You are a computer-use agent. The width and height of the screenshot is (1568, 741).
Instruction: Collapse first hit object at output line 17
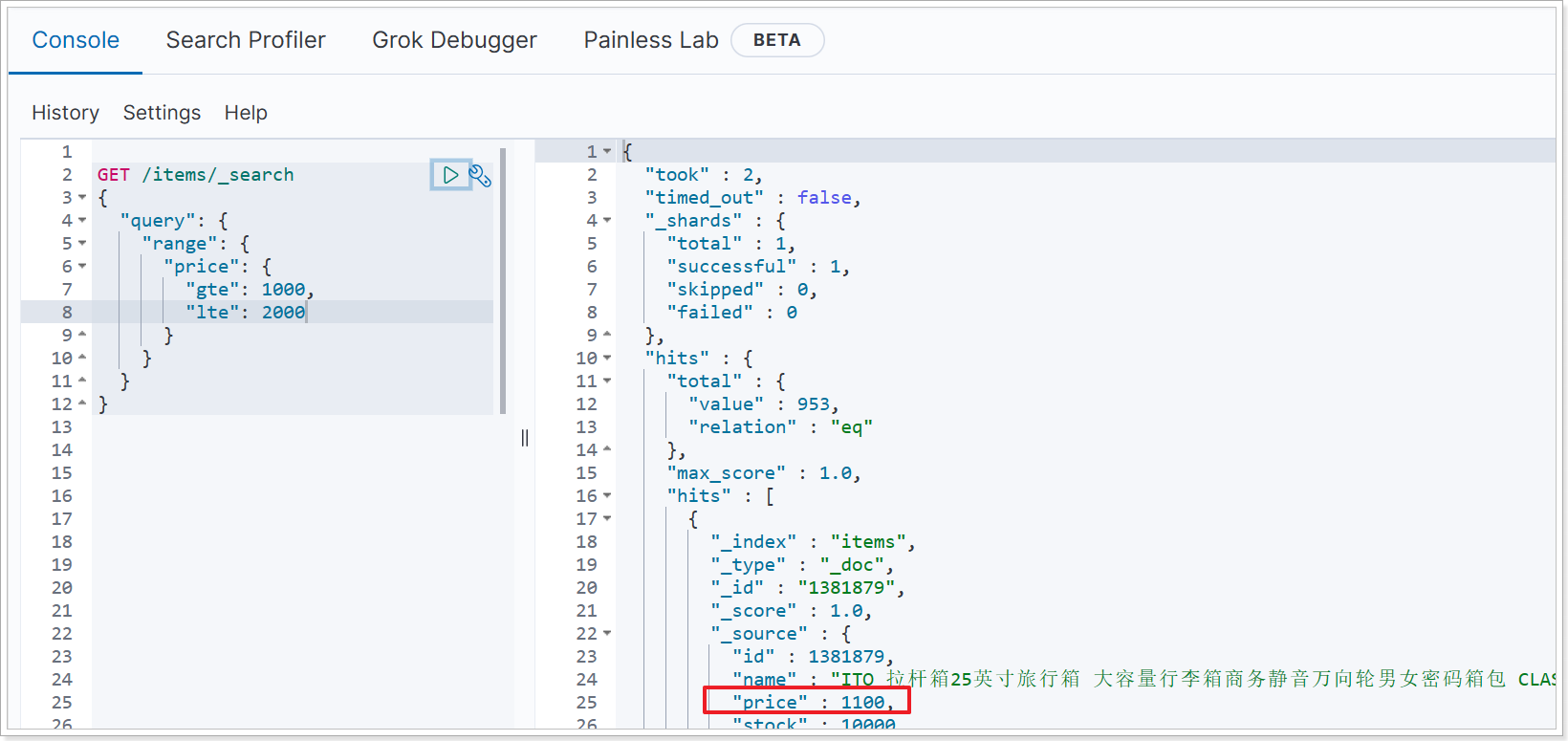607,519
